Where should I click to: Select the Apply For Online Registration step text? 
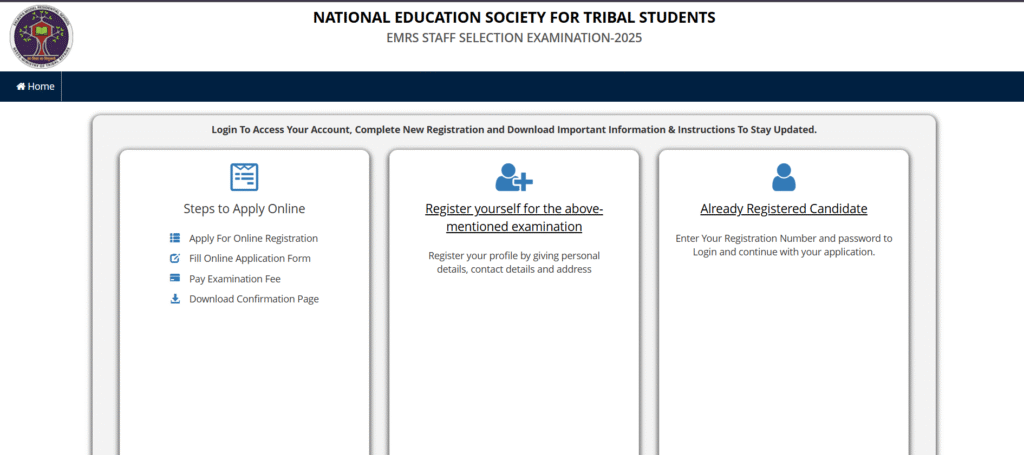[x=253, y=238]
